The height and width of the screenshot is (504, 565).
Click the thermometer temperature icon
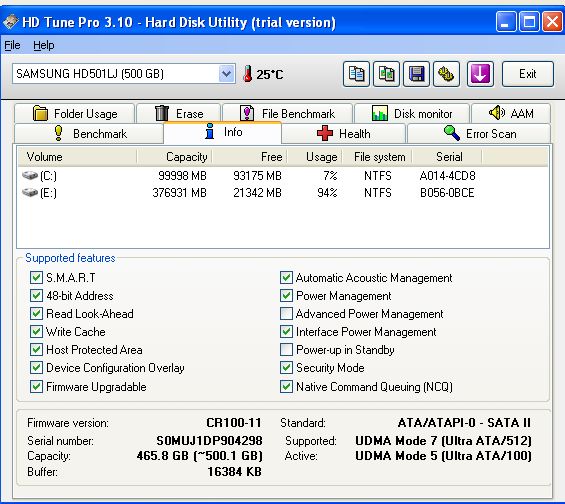point(248,73)
